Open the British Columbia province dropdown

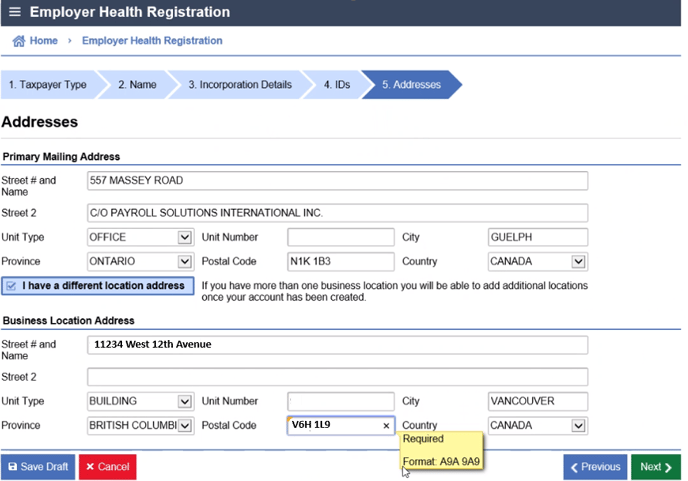point(184,426)
